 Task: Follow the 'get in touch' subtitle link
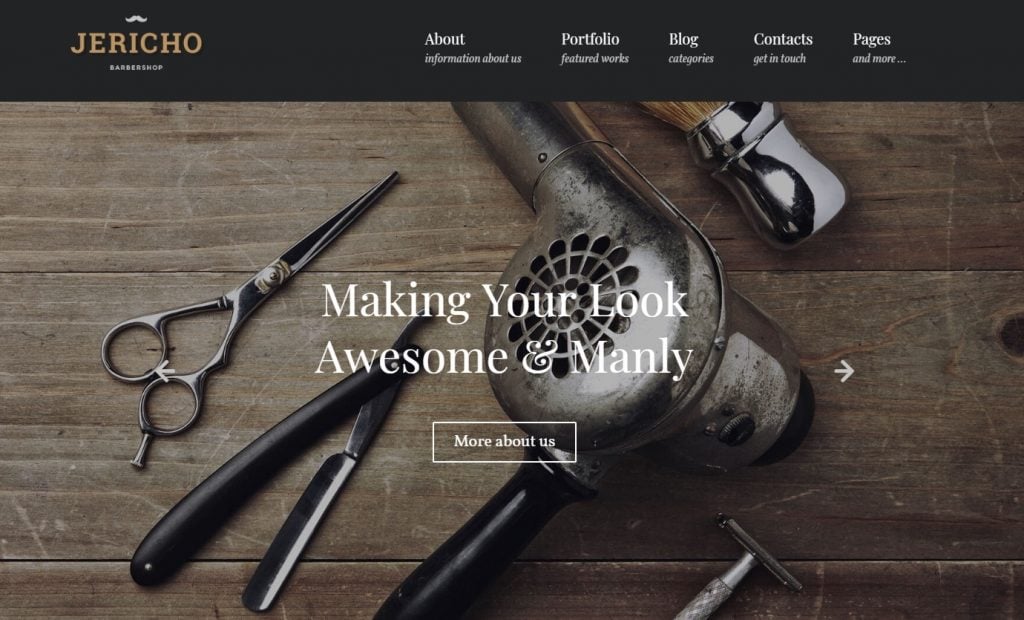coord(779,59)
